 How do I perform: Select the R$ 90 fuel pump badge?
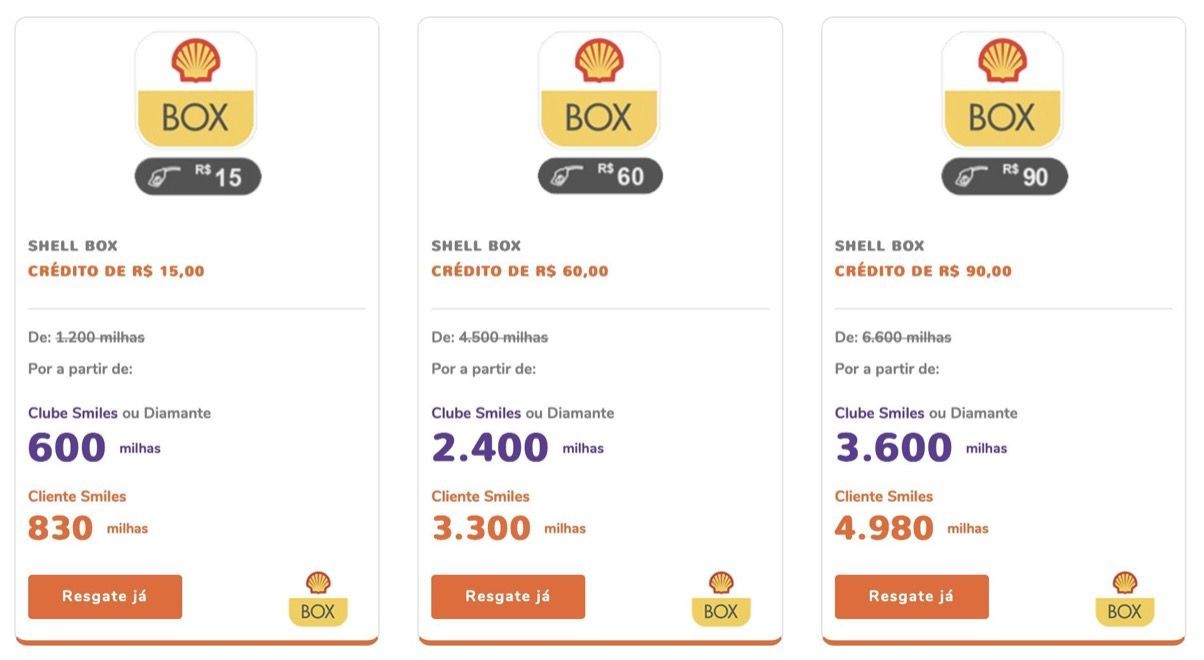click(x=1005, y=176)
